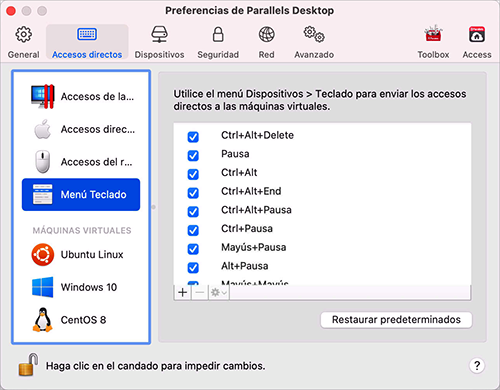
Task: Click the Parallels Windows monitor sidebar icon
Action: 43,96
